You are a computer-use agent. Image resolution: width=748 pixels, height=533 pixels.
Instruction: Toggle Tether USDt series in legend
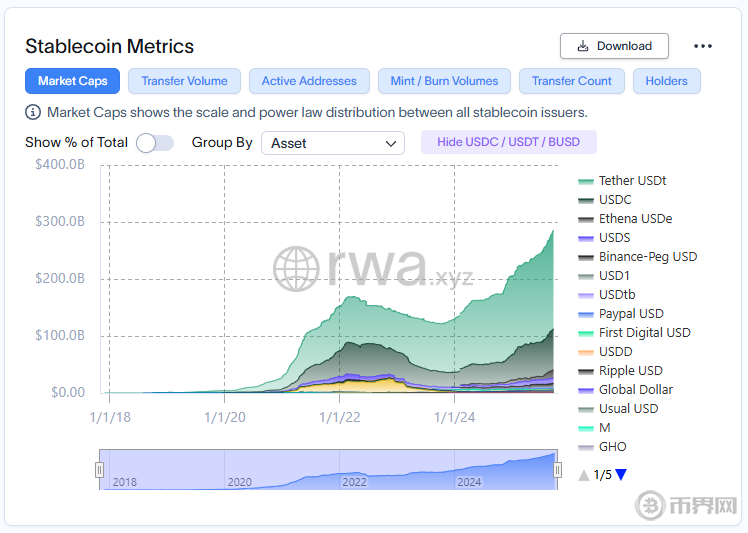click(x=632, y=181)
